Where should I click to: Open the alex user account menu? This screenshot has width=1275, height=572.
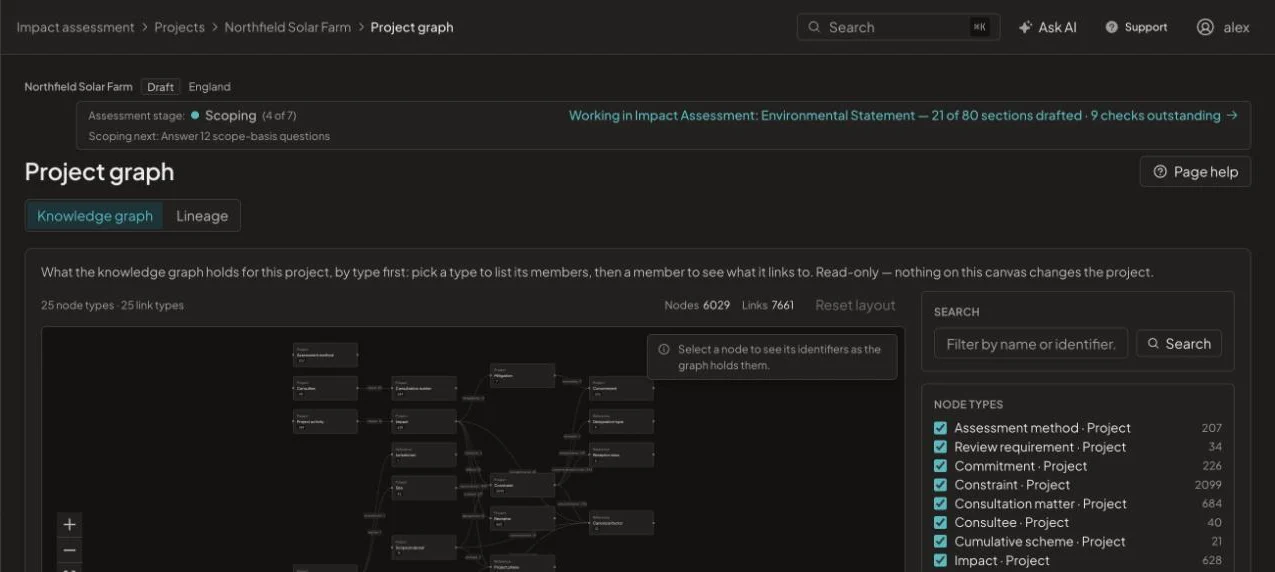click(1223, 27)
